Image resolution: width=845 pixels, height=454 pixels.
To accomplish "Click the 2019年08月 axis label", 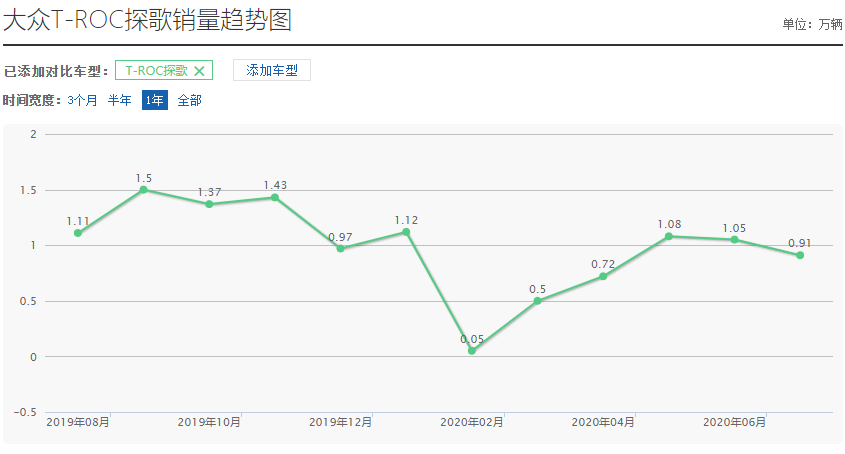I will (x=78, y=422).
